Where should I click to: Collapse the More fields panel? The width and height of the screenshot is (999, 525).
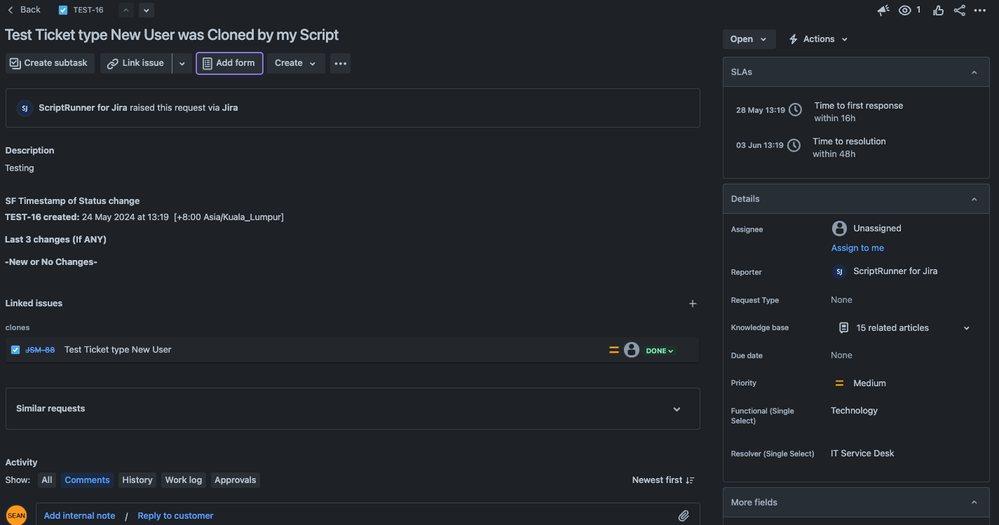click(974, 503)
